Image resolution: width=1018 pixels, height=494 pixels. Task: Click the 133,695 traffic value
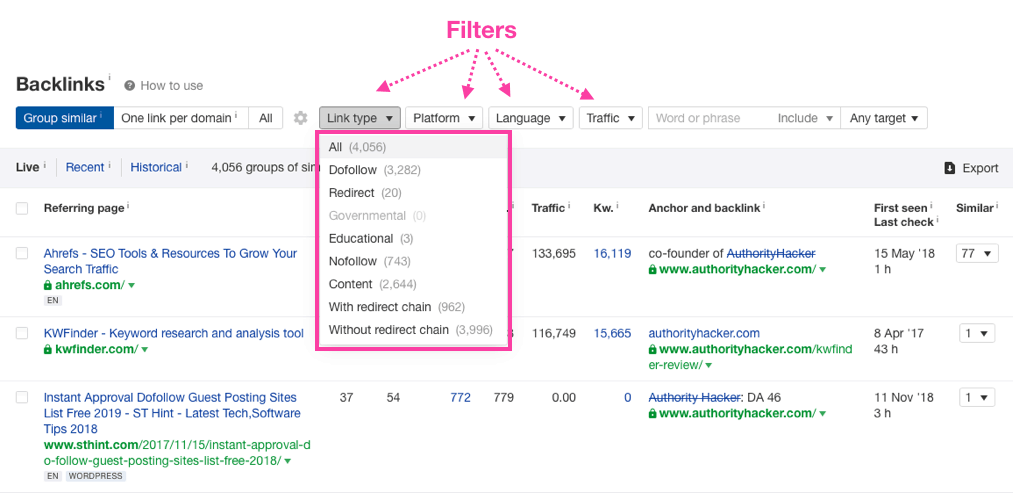pyautogui.click(x=554, y=253)
